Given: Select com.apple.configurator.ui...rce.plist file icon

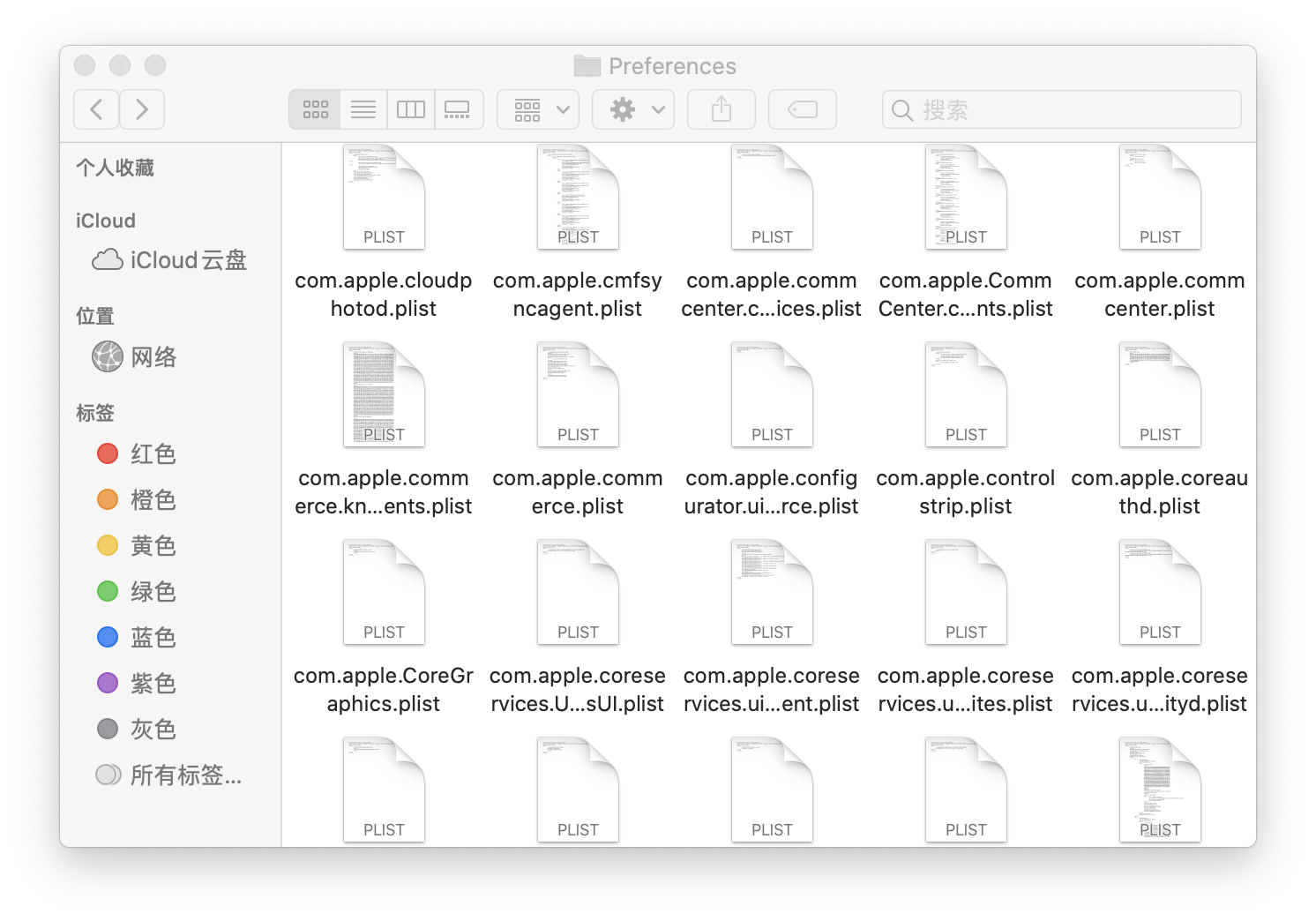Looking at the screenshot, I should (772, 395).
